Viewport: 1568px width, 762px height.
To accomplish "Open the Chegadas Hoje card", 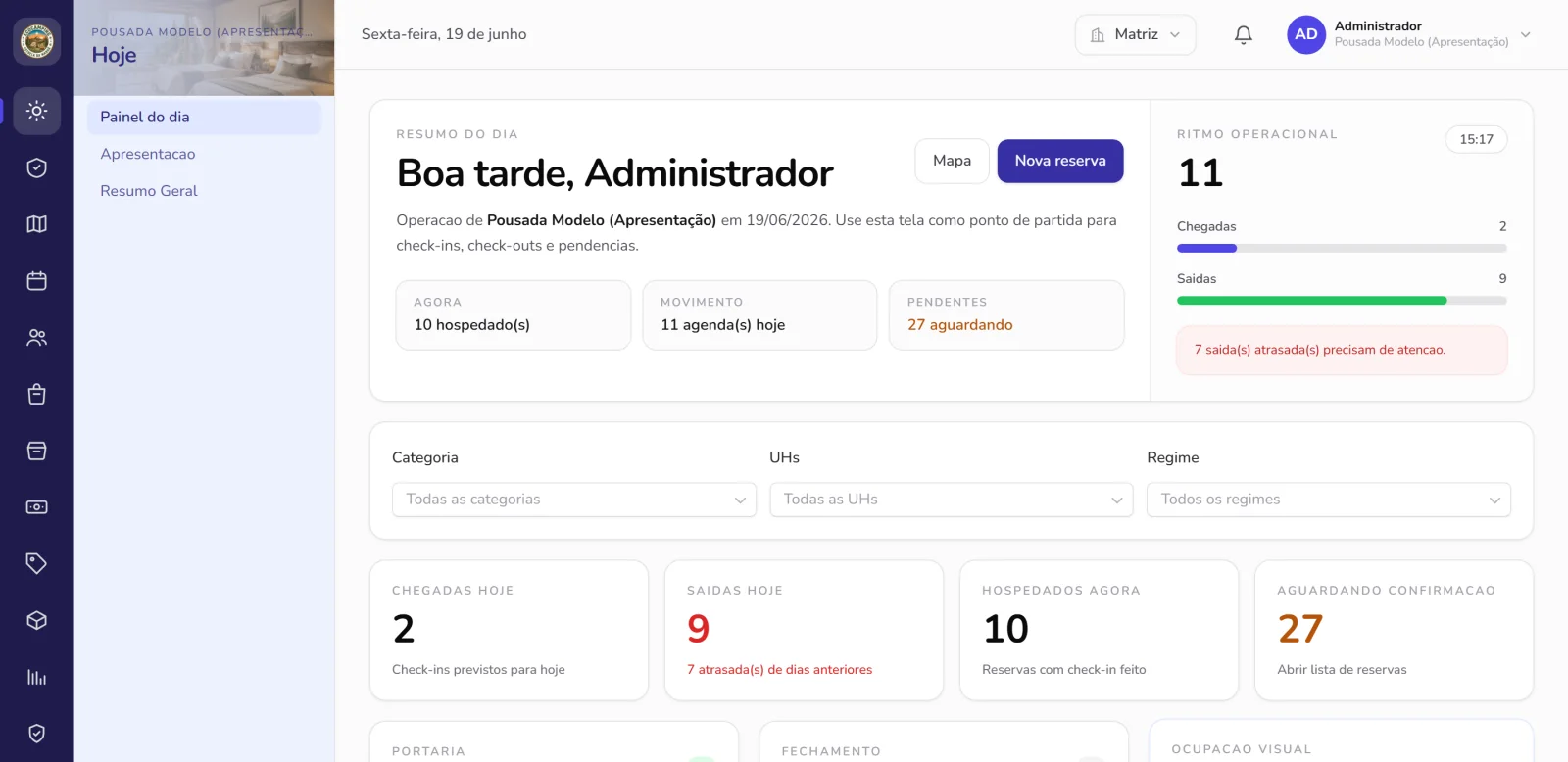I will 509,631.
